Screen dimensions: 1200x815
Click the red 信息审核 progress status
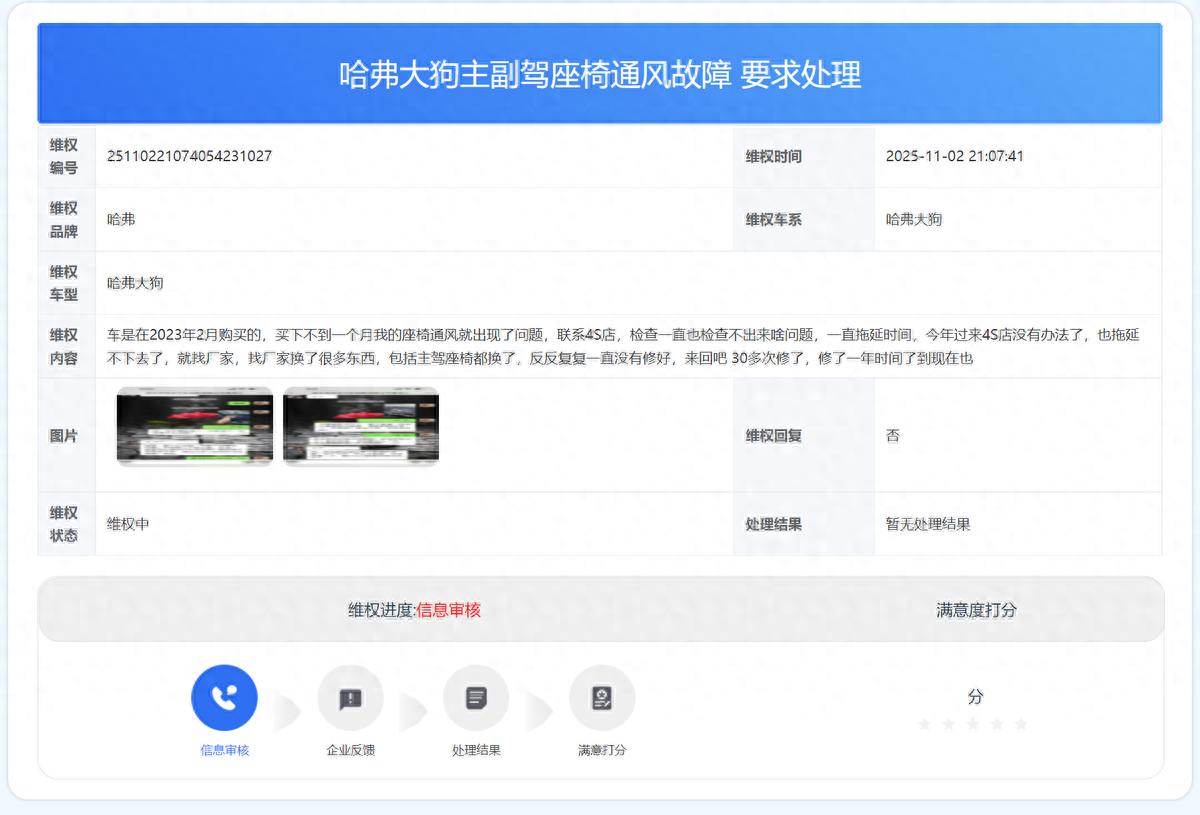tap(448, 610)
